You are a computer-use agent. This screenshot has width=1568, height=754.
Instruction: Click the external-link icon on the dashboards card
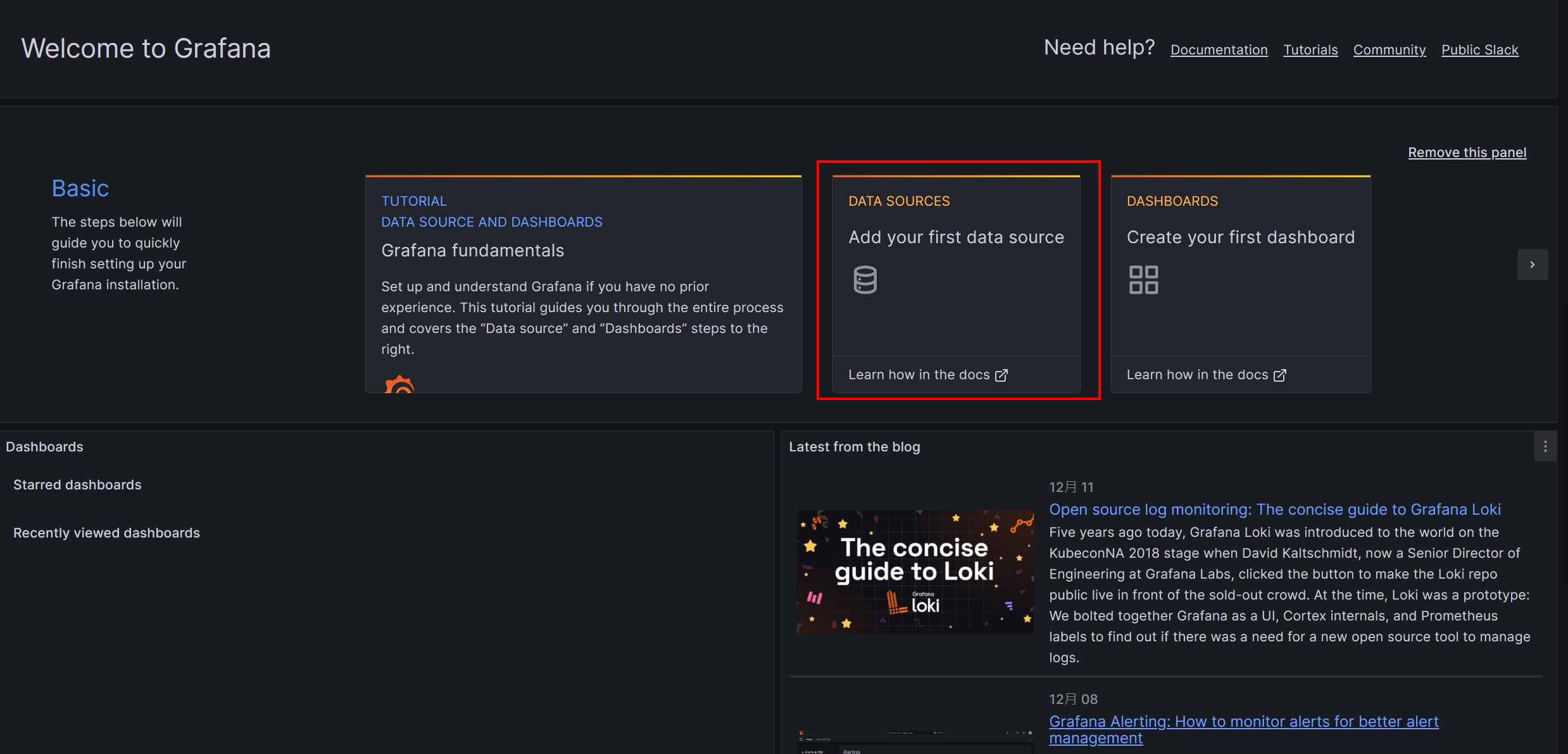point(1280,375)
